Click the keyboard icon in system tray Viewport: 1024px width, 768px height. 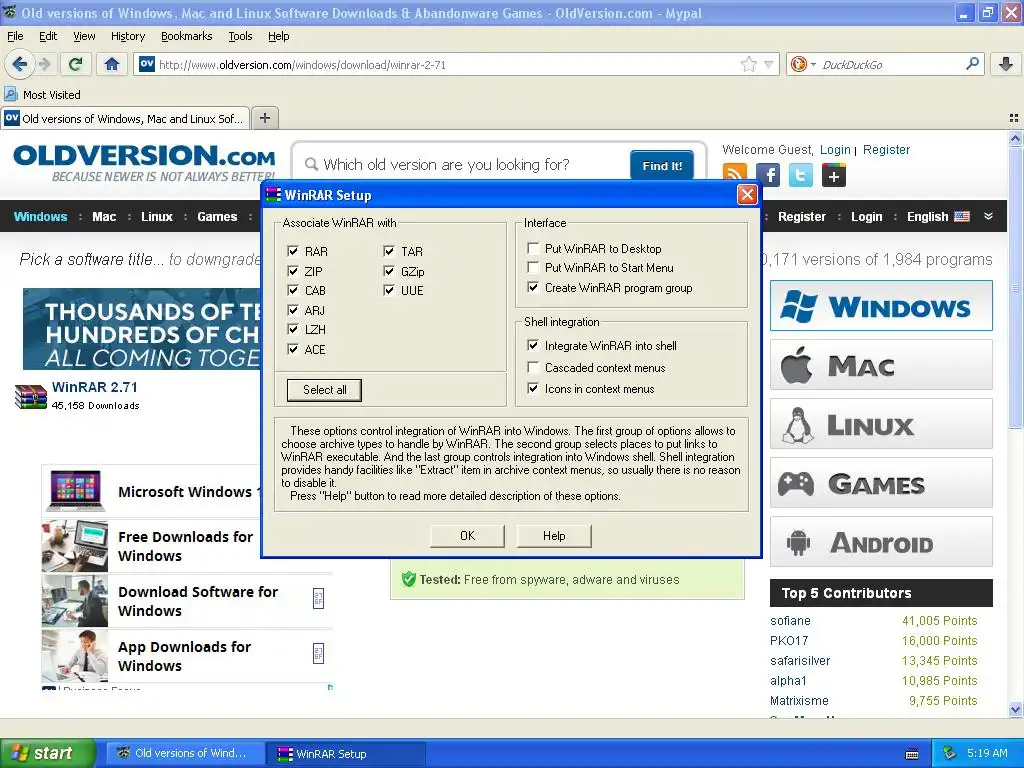coord(912,754)
